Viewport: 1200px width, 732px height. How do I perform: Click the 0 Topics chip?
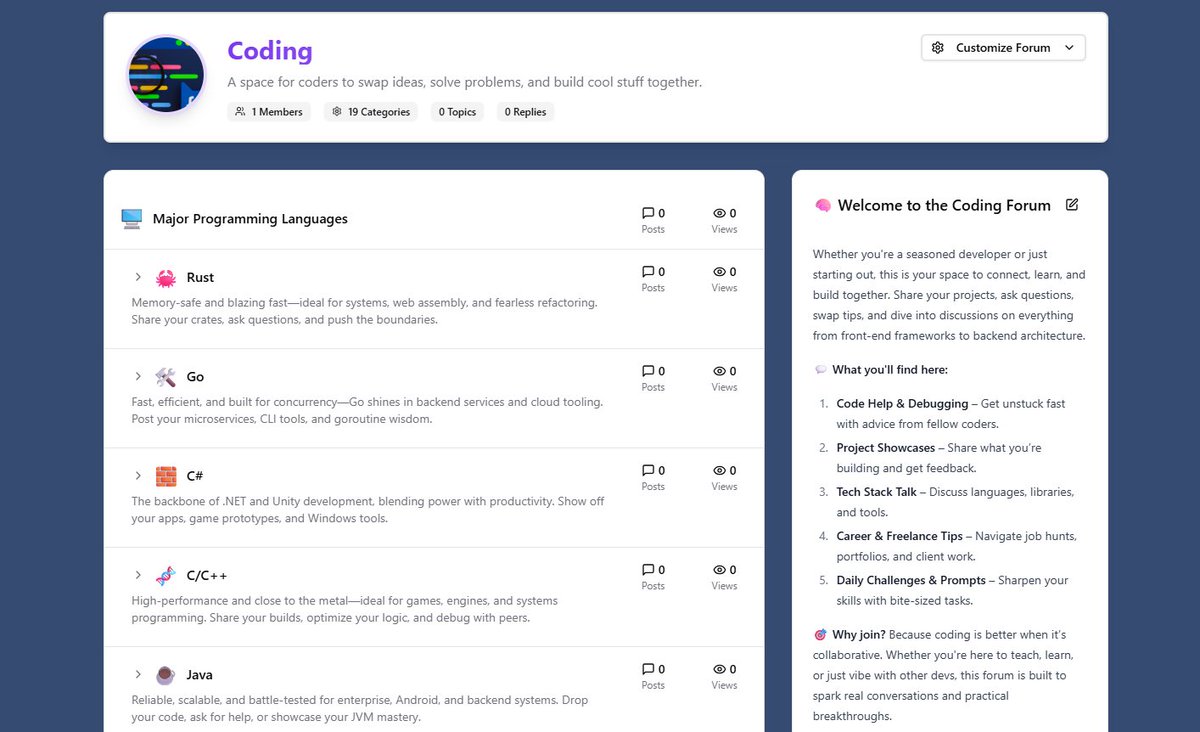(456, 111)
